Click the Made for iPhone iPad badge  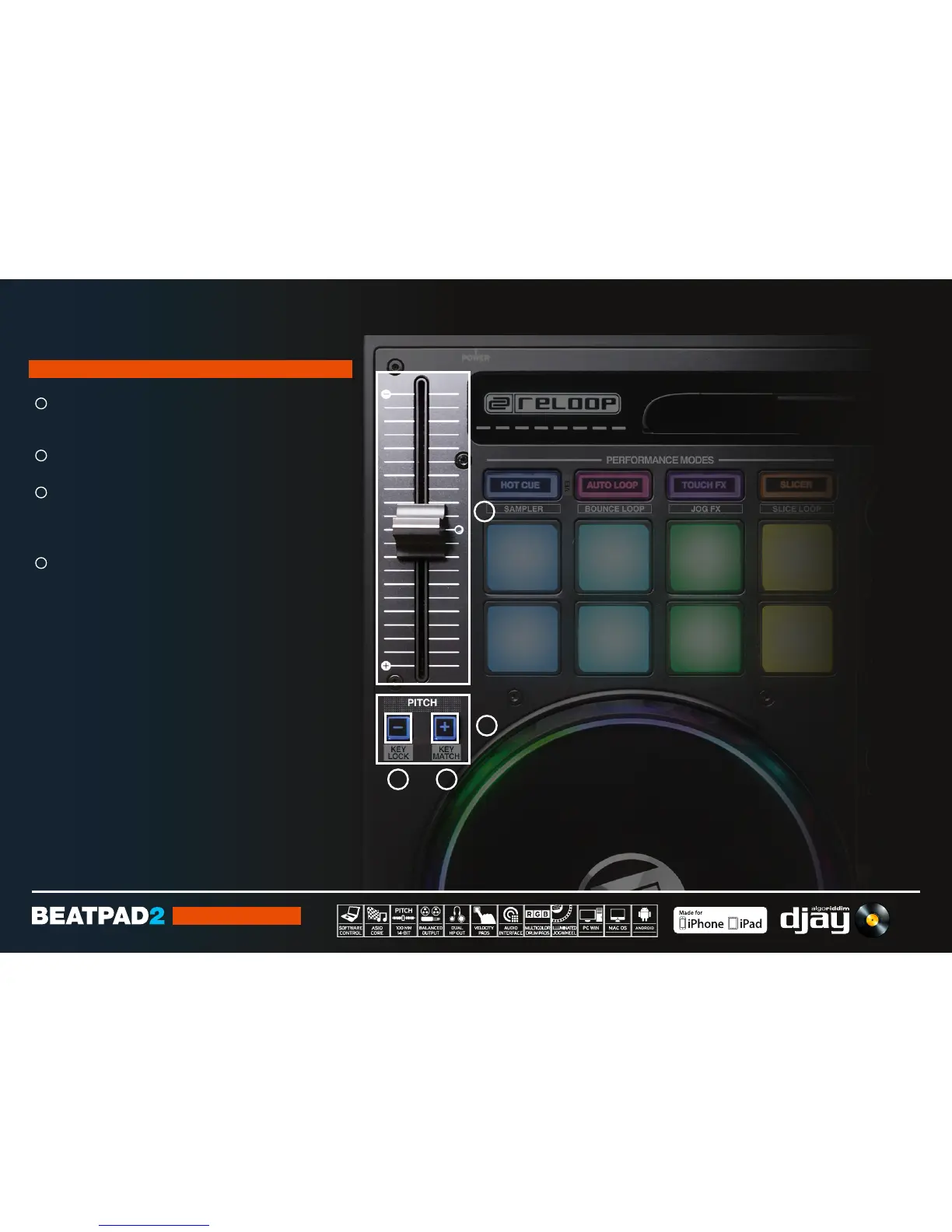(720, 920)
